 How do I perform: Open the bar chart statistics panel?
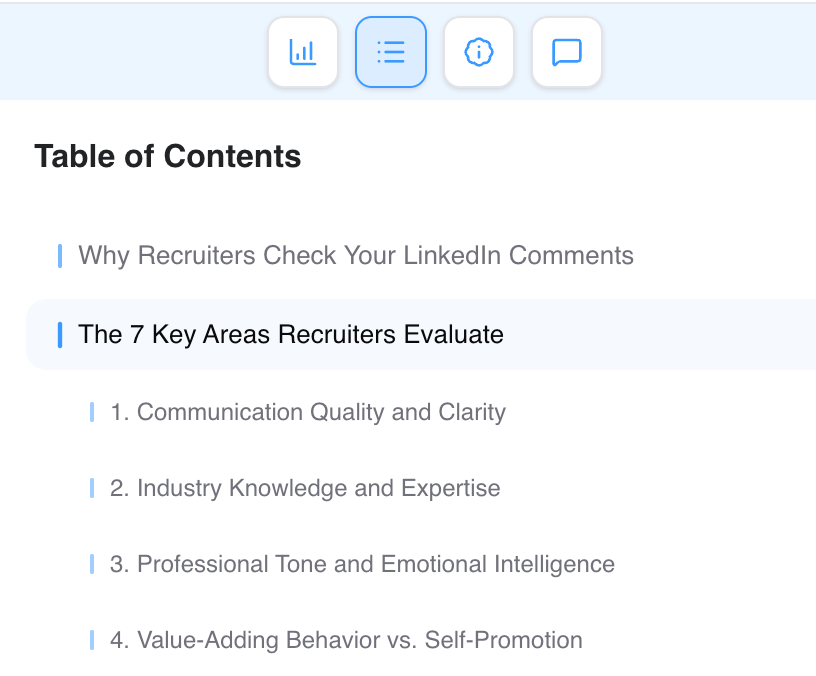tap(303, 52)
